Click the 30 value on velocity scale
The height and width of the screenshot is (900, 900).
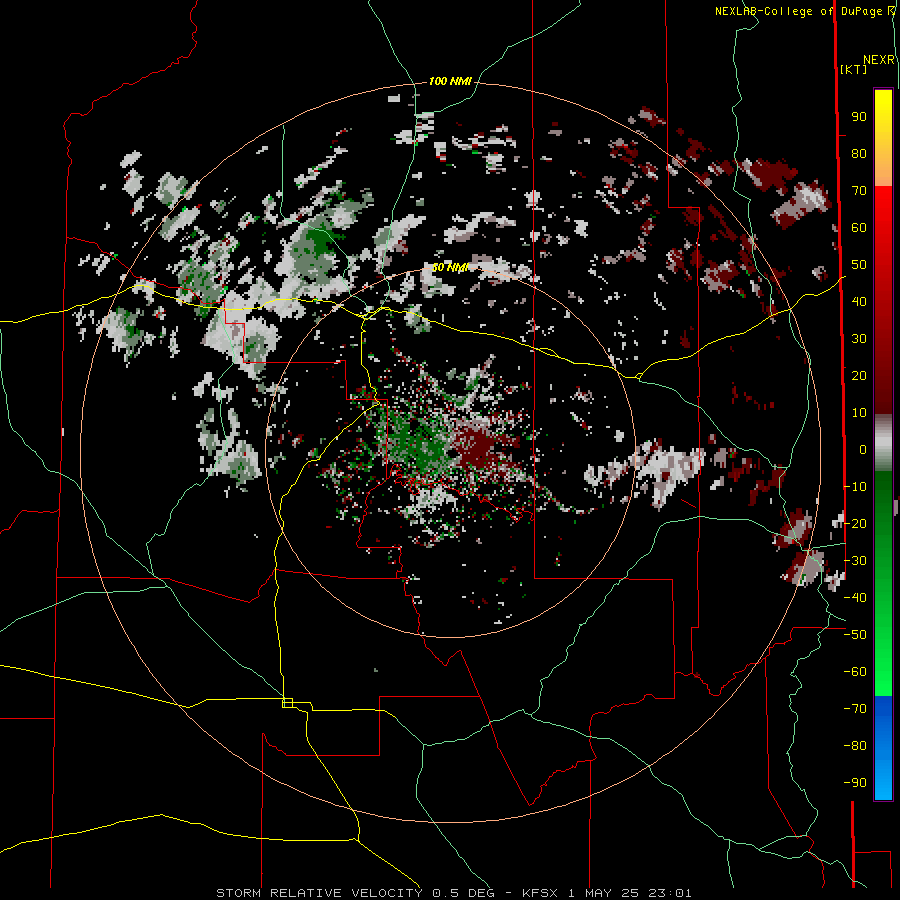pyautogui.click(x=859, y=339)
